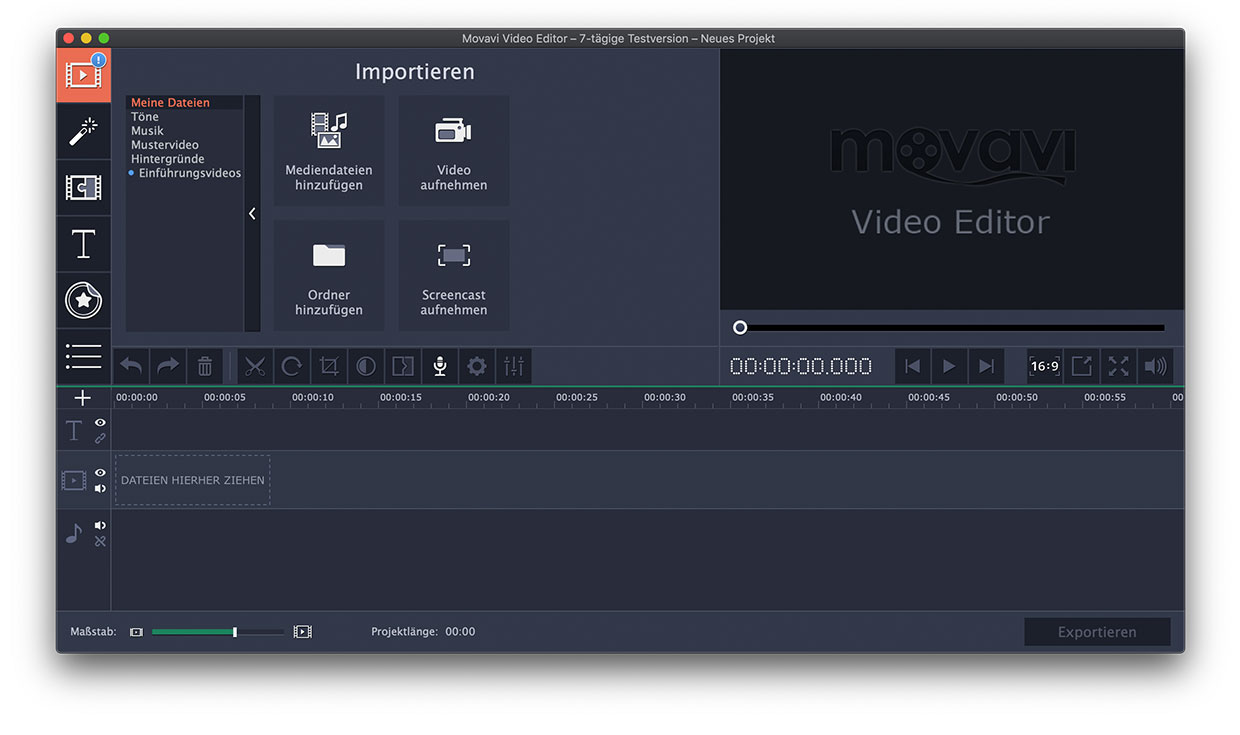This screenshot has height=735, width=1240.
Task: Click Ordner hinzufügen tile
Action: (x=329, y=276)
